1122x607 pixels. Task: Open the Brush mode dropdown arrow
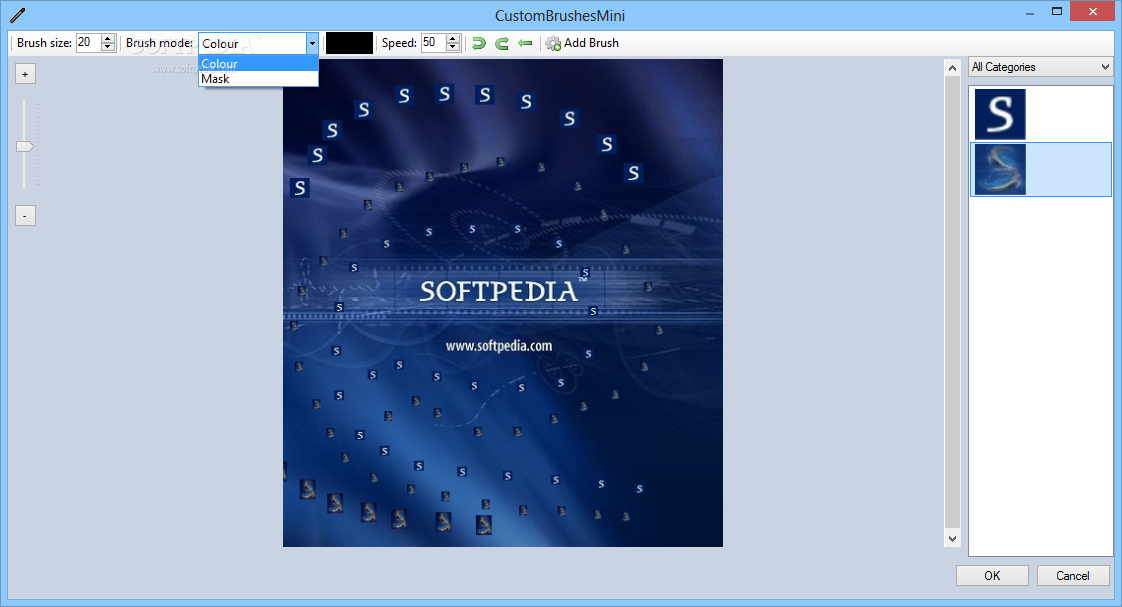(312, 44)
